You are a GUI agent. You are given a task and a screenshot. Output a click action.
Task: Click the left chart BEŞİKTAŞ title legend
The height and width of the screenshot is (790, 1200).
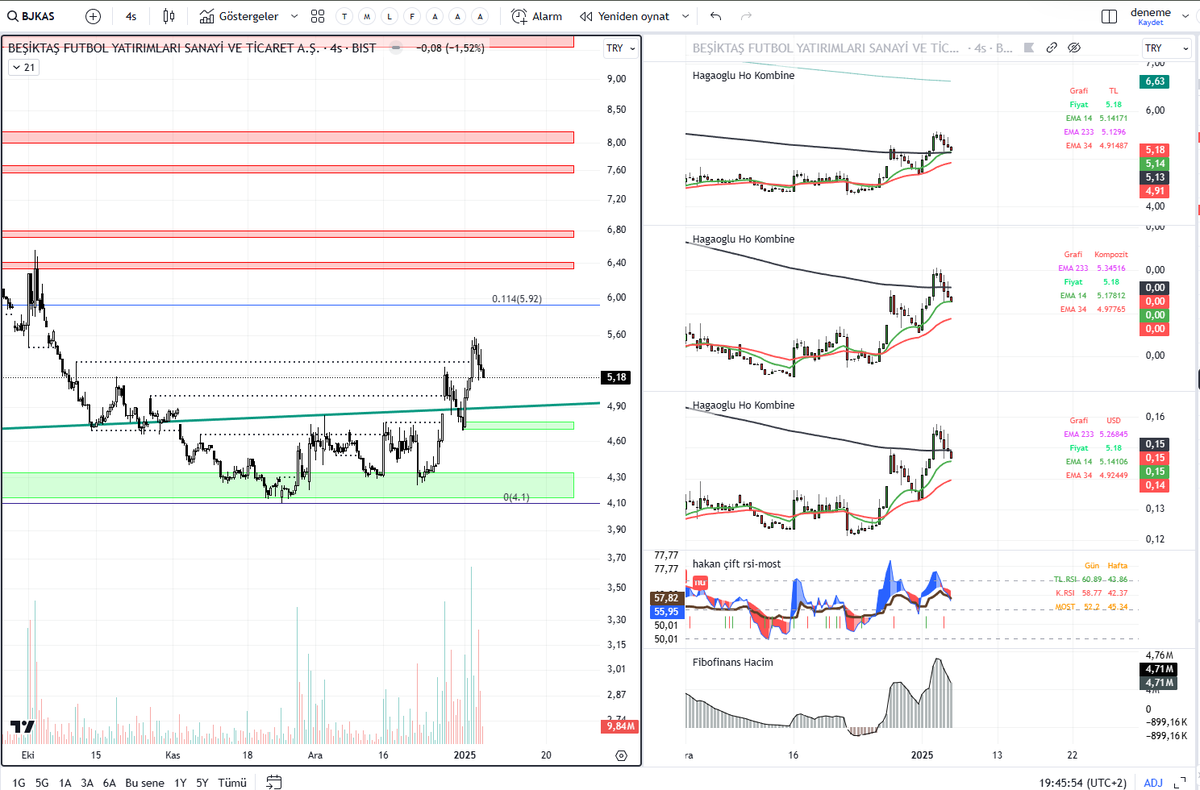(x=191, y=47)
